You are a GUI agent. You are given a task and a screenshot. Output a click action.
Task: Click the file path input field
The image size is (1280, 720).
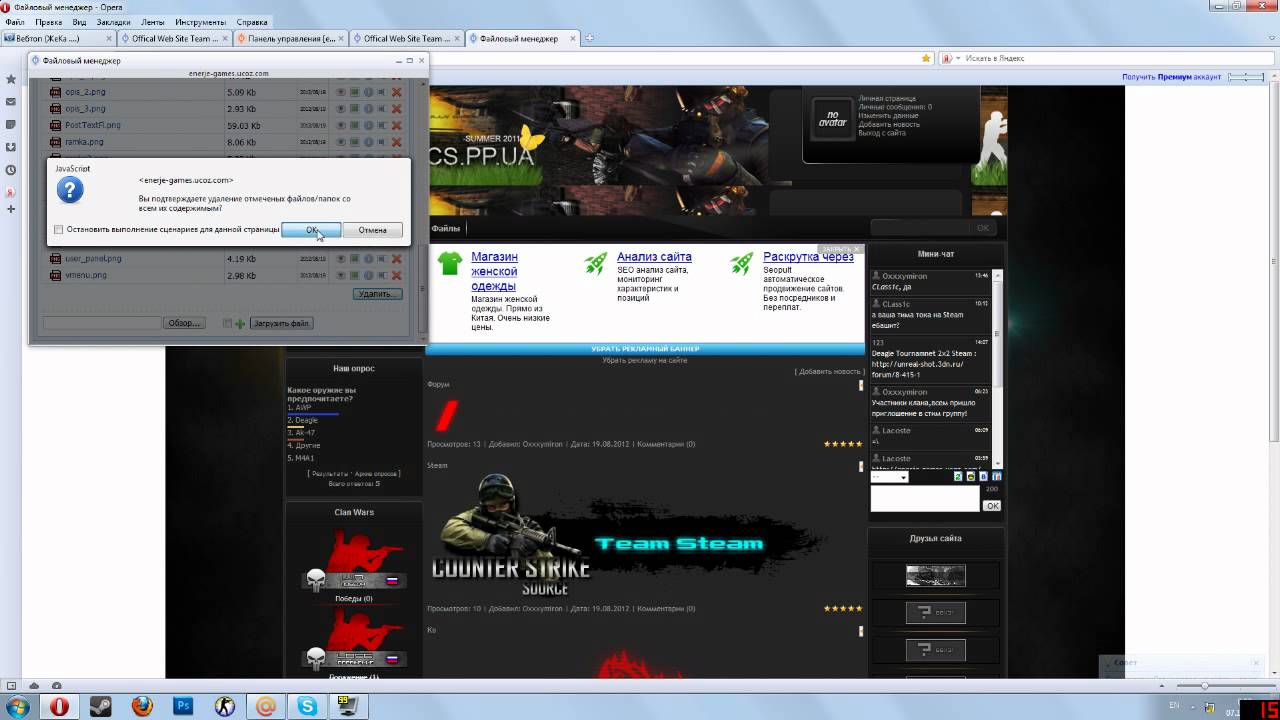coord(102,323)
